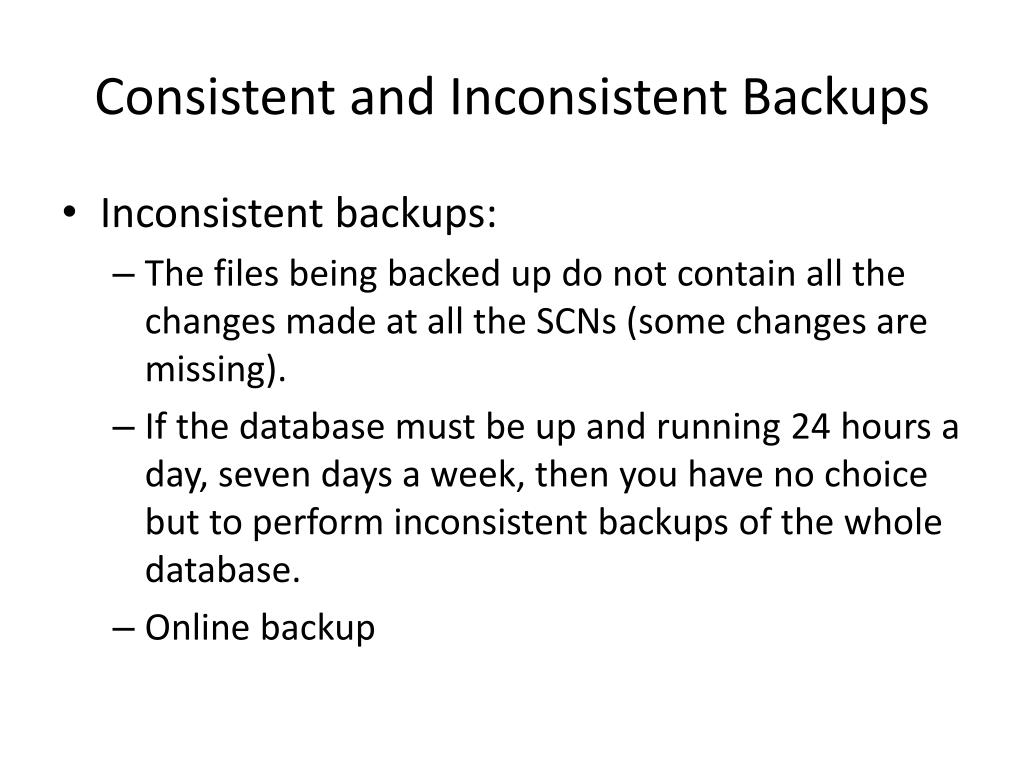Click the round bullet before 'Inconsistent backups:'
The width and height of the screenshot is (1024, 768).
point(70,212)
